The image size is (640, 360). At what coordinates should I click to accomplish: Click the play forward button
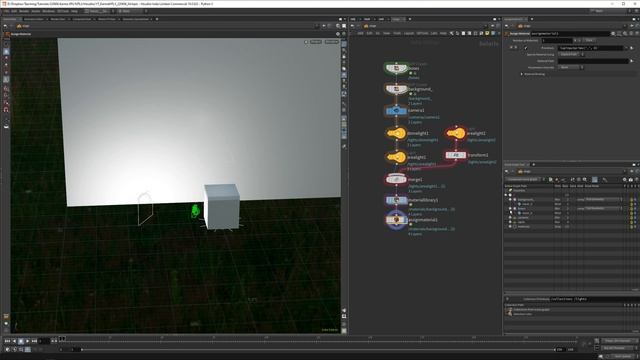pos(28,340)
